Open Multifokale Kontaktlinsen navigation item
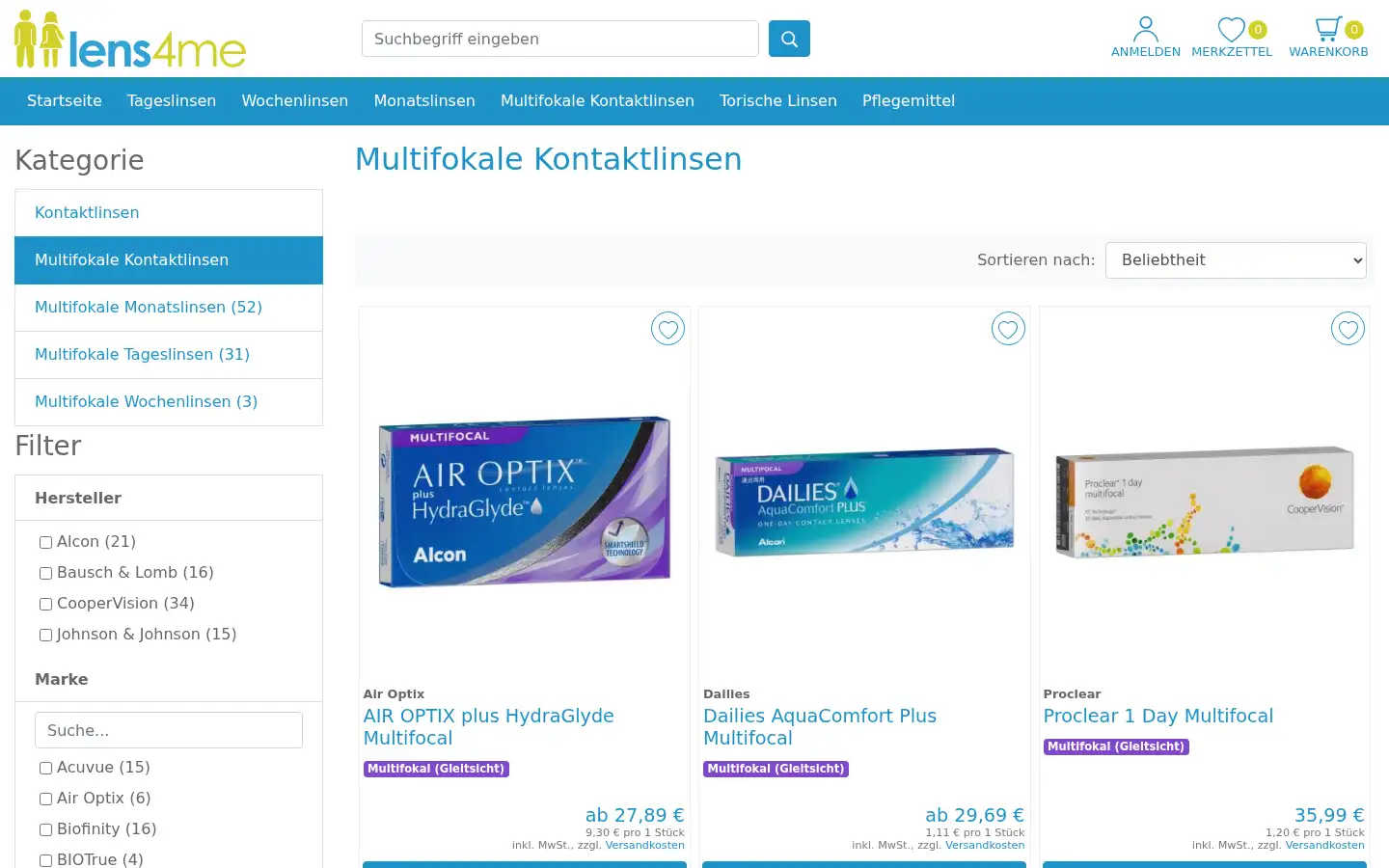Image resolution: width=1389 pixels, height=868 pixels. point(597,101)
